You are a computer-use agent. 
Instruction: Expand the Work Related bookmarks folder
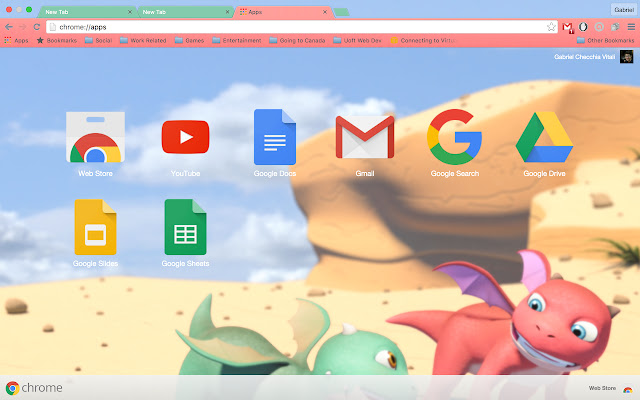pos(143,40)
